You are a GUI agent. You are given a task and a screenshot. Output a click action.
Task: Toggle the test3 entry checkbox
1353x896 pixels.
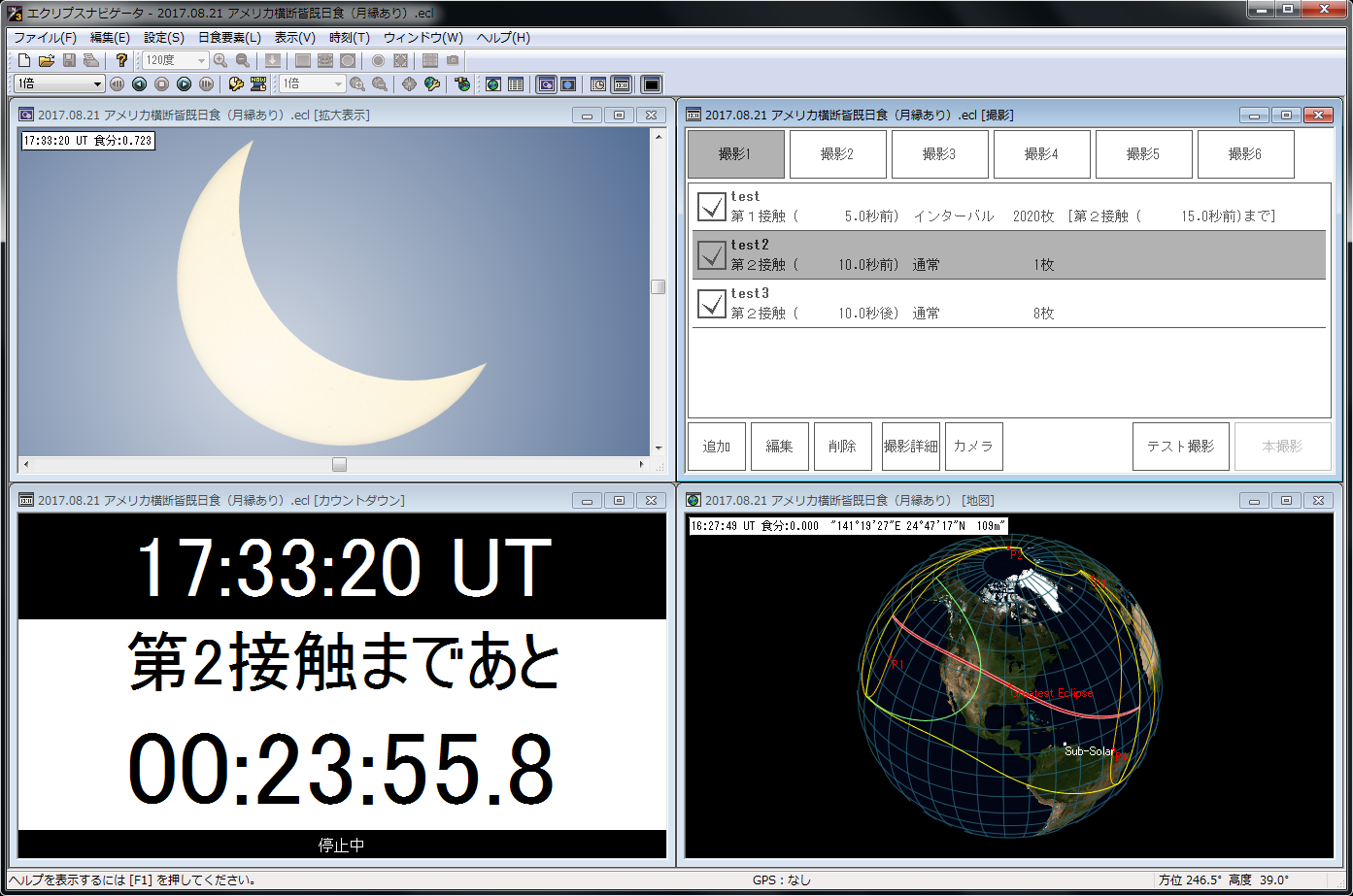(x=712, y=303)
